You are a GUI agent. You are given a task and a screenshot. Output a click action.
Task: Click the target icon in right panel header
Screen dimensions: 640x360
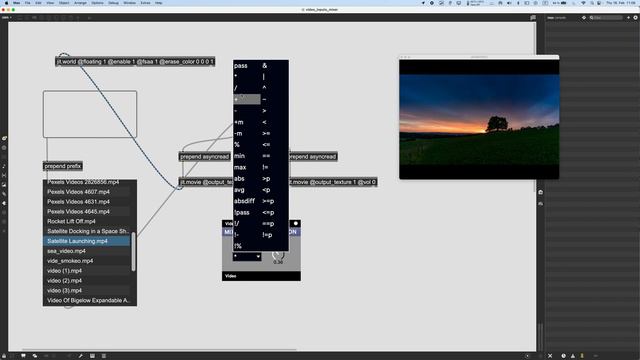584,18
